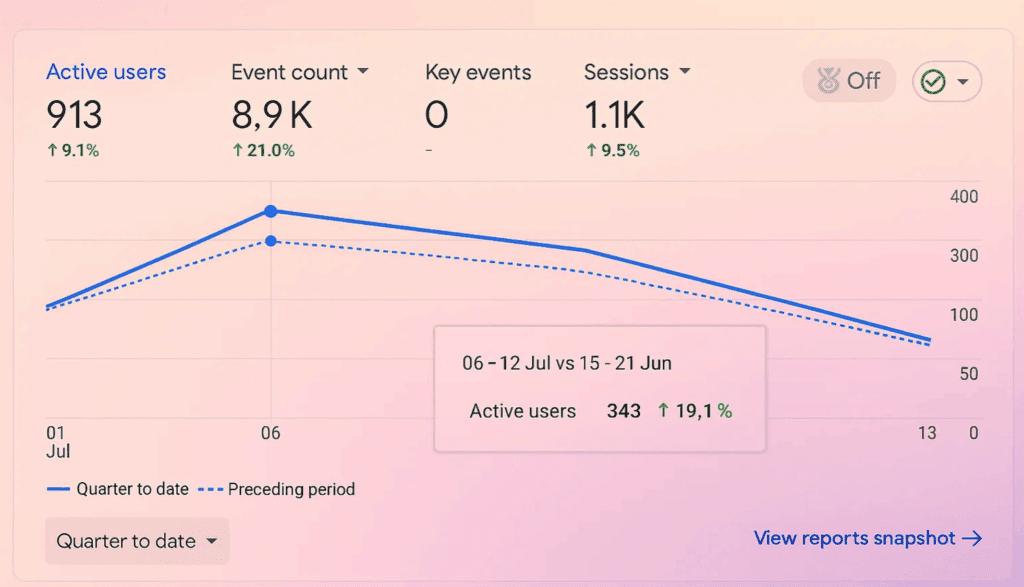Screen dimensions: 1024x587
Task: Click the 8,9 K event count value
Action: click(272, 115)
